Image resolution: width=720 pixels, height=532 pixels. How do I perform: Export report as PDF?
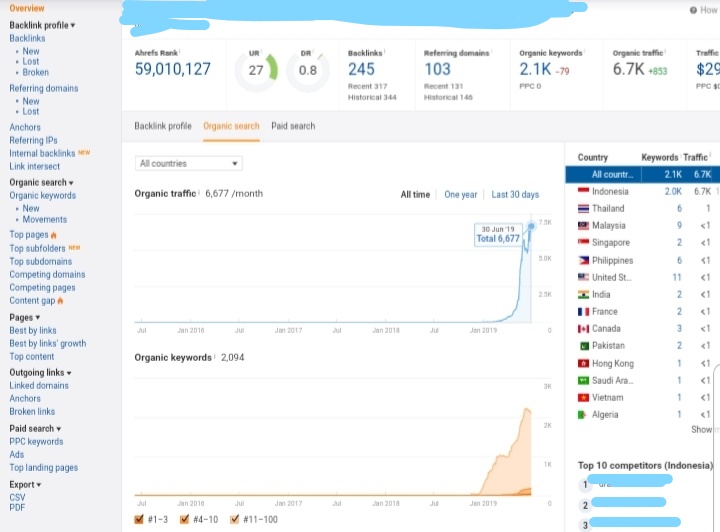click(x=17, y=508)
